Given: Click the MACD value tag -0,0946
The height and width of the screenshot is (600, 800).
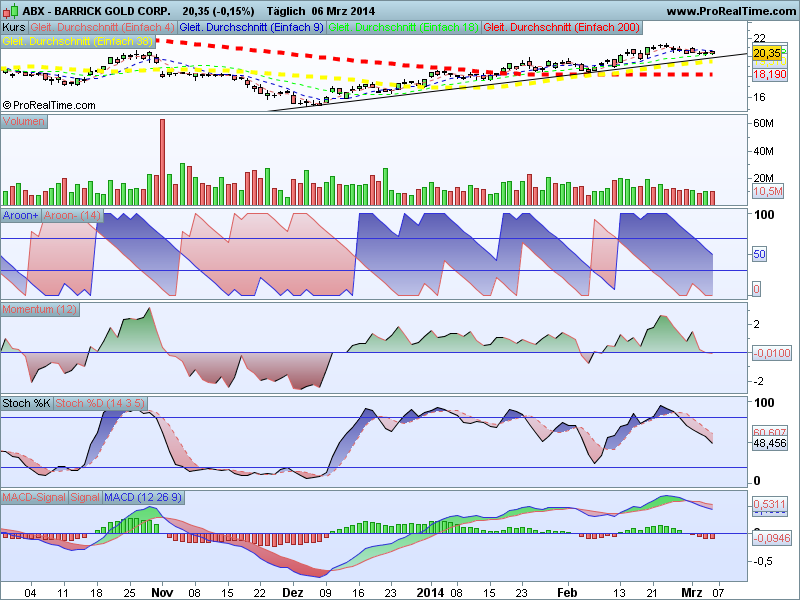Looking at the screenshot, I should [771, 538].
